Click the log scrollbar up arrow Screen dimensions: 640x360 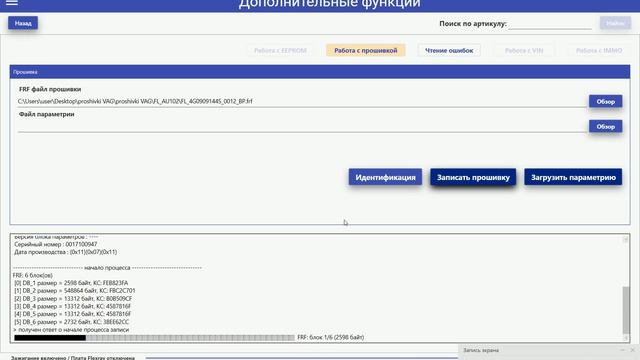tap(626, 239)
